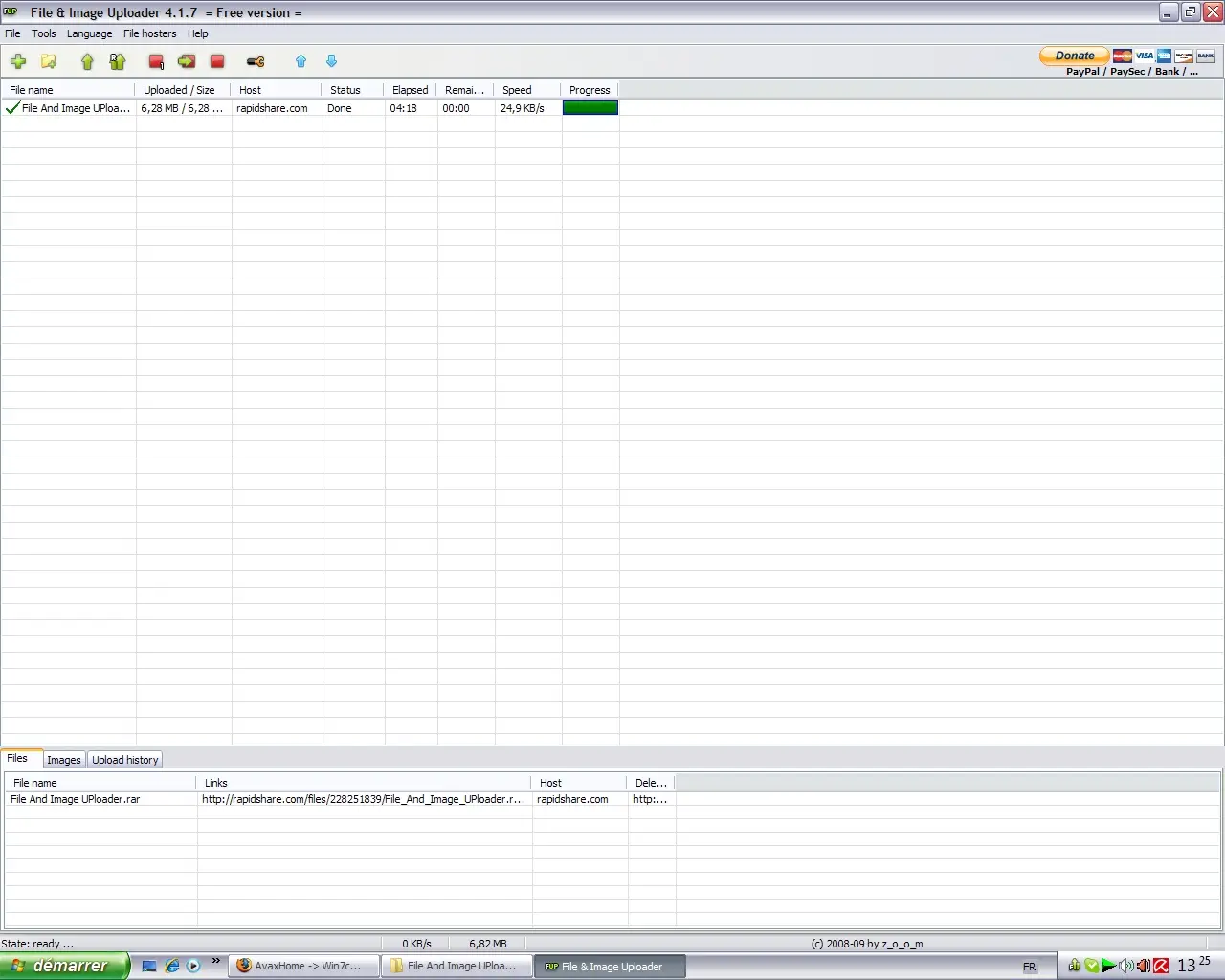Viewport: 1225px width, 980px height.
Task: Click the green checkmark on the uploaded file
Action: click(12, 108)
